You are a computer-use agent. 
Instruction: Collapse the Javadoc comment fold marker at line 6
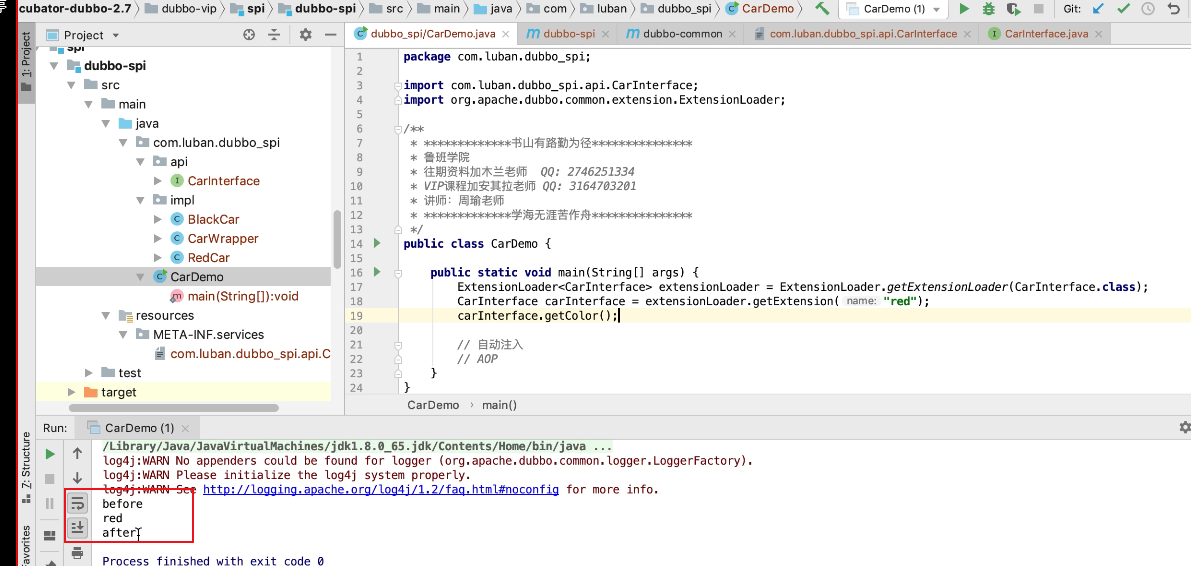397,129
